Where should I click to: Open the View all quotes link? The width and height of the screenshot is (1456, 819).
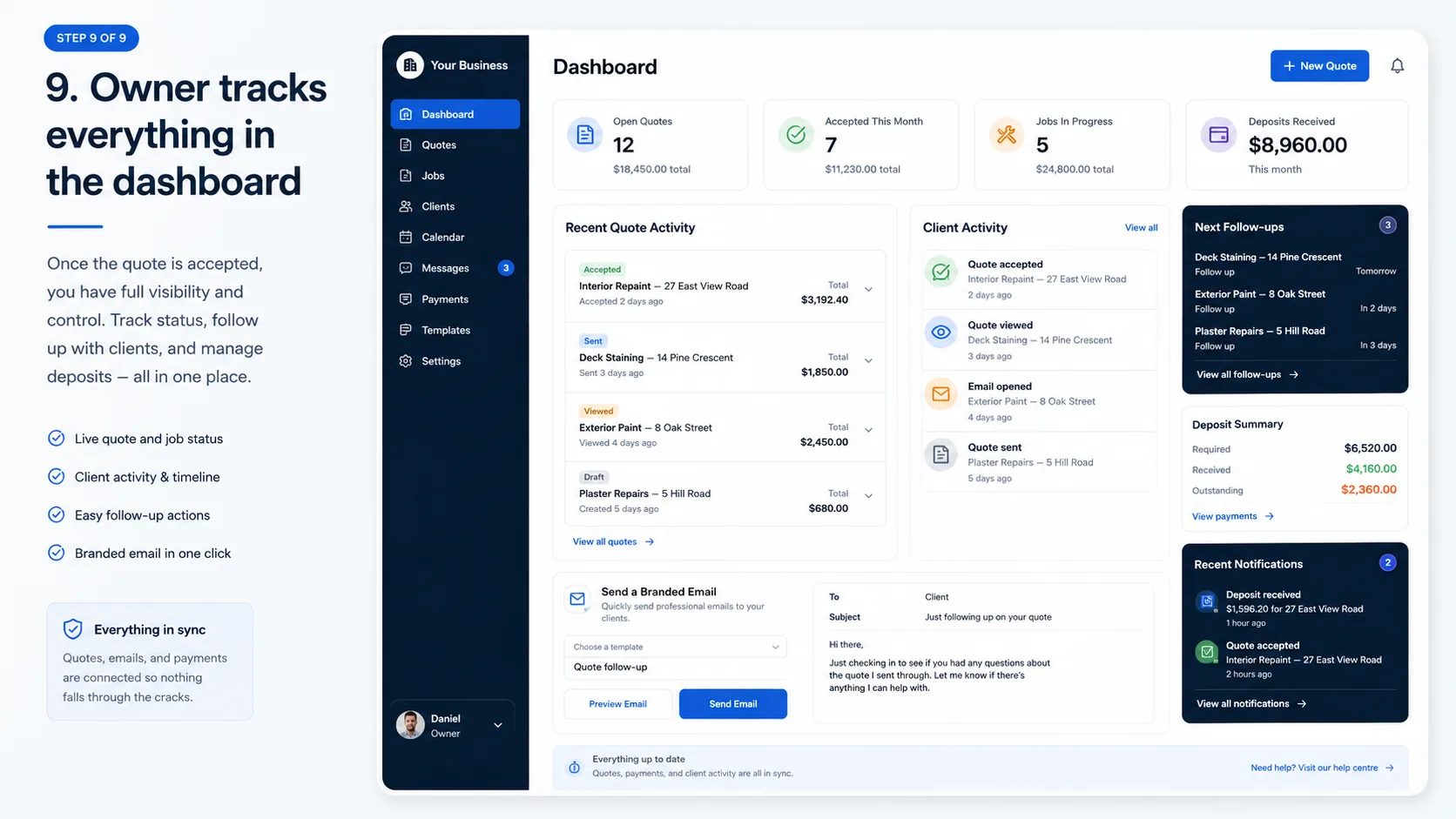[613, 541]
